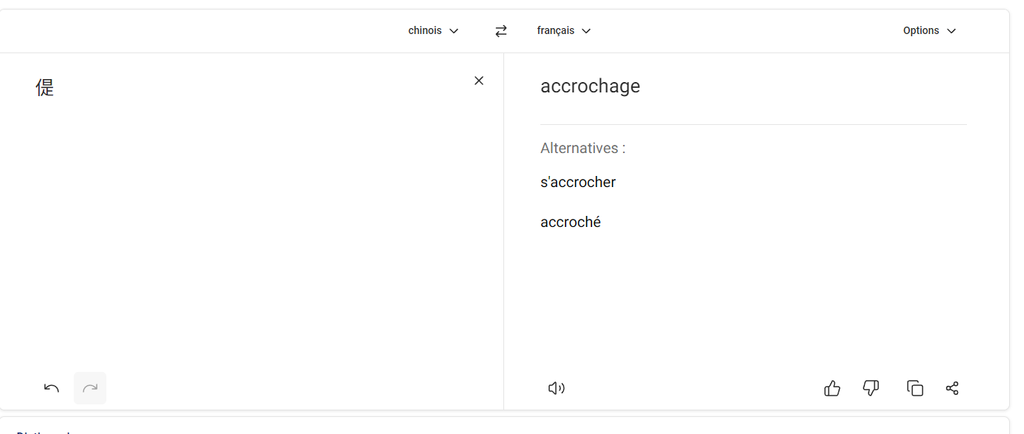Open the Options dropdown
The image size is (1024, 434).
pyautogui.click(x=929, y=31)
